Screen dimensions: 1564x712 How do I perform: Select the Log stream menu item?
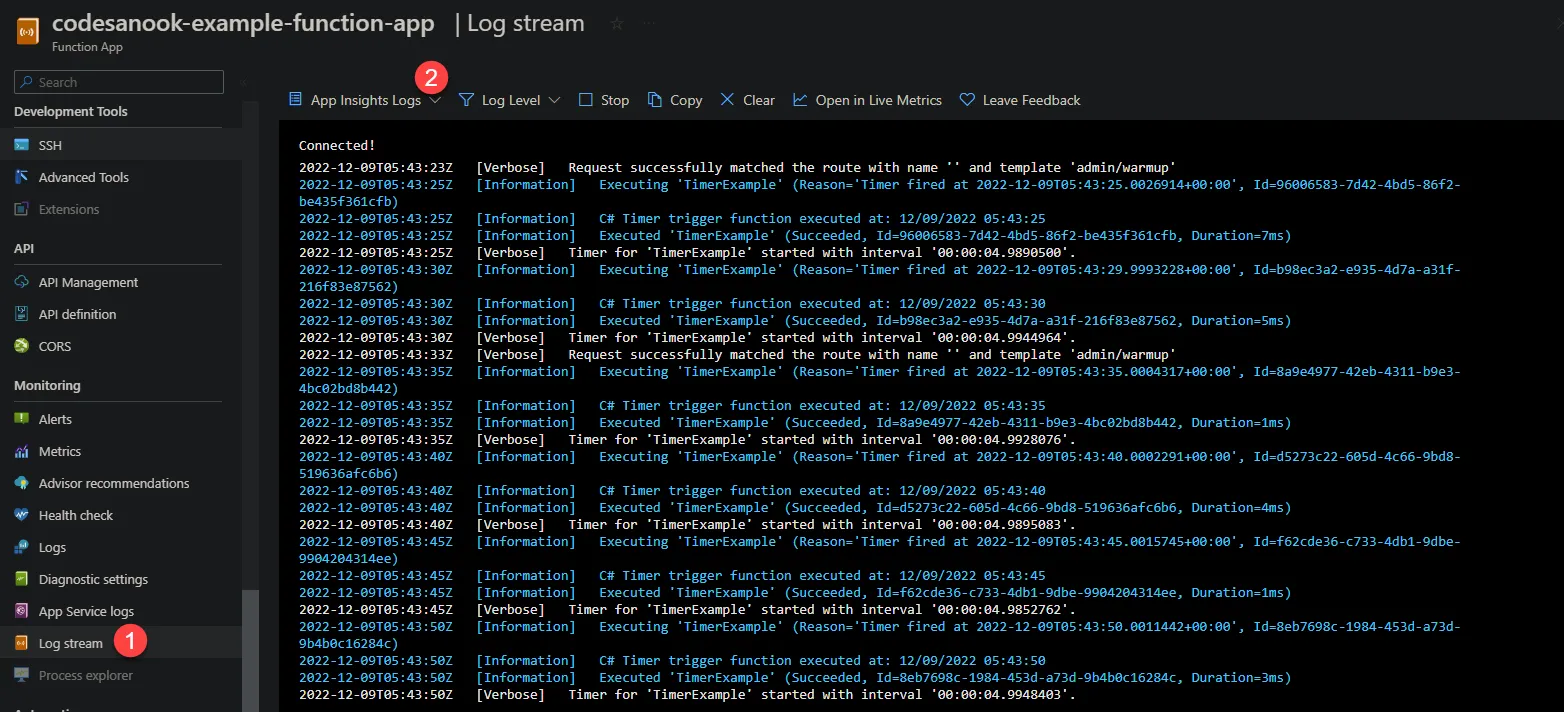point(121,643)
